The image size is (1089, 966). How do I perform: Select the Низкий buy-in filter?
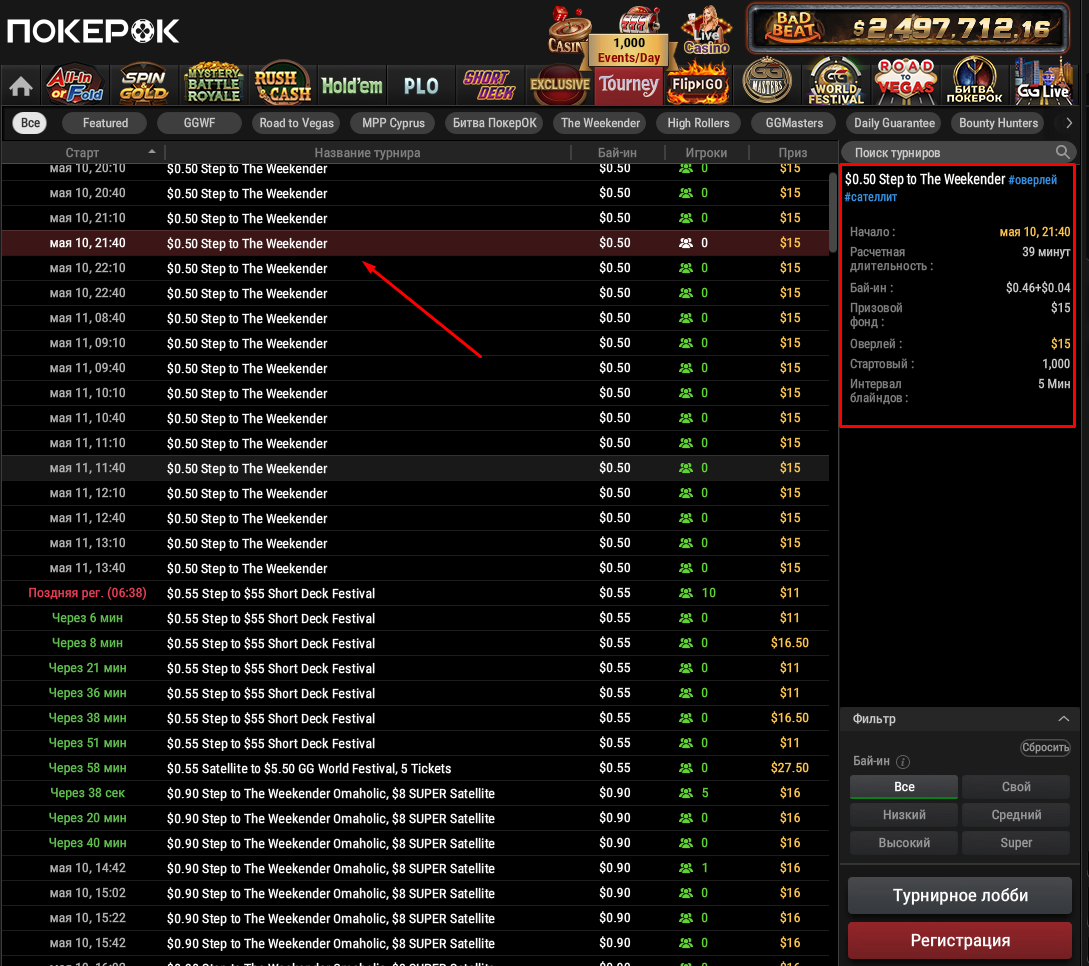point(904,815)
